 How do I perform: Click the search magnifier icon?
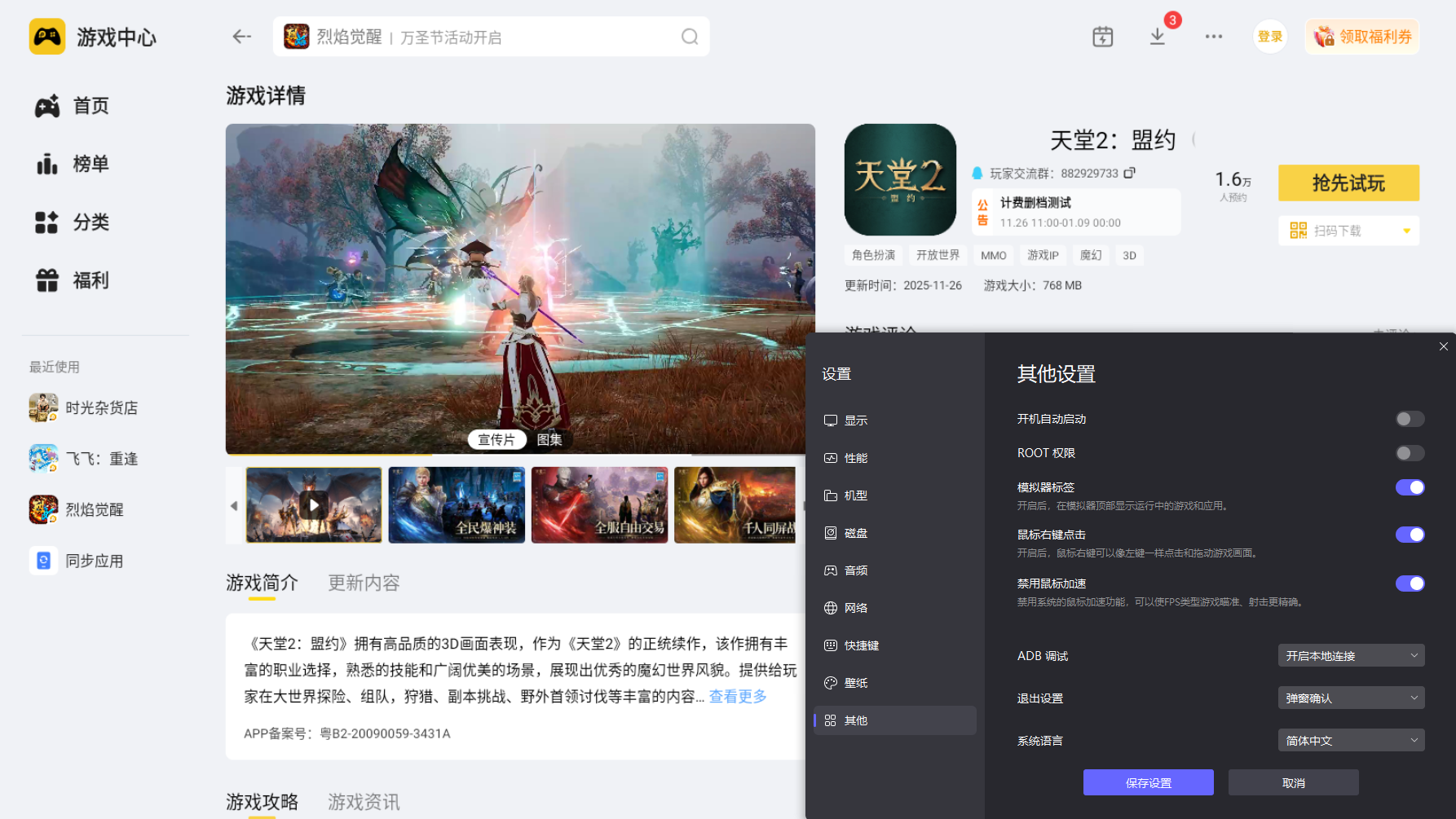(690, 37)
